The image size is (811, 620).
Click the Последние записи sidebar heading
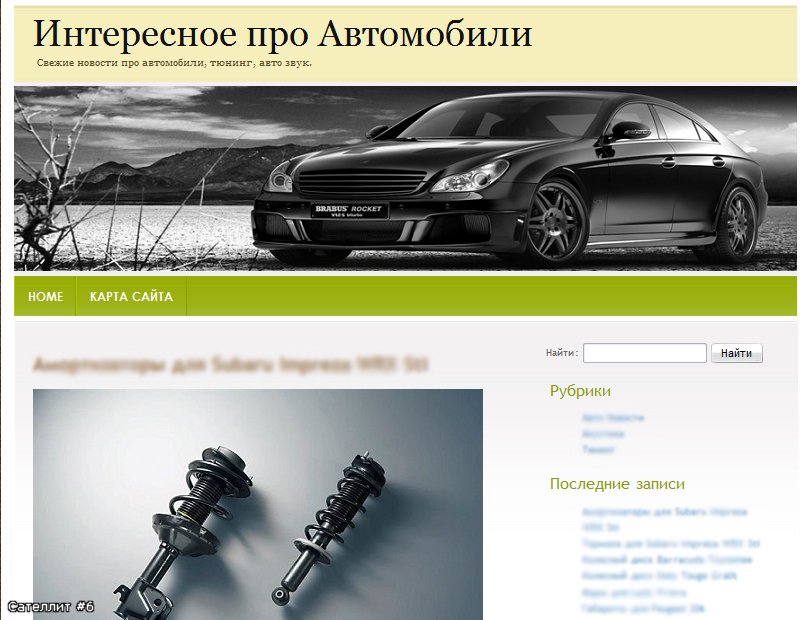point(617,484)
